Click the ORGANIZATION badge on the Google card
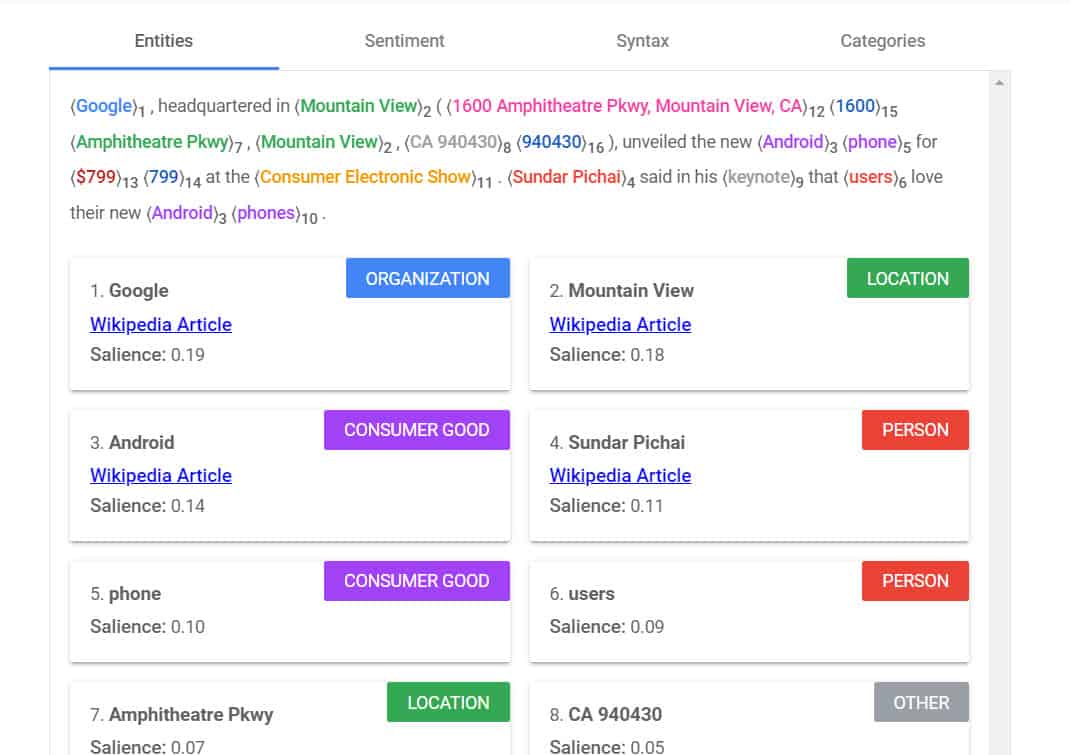This screenshot has height=755, width=1071. point(428,278)
